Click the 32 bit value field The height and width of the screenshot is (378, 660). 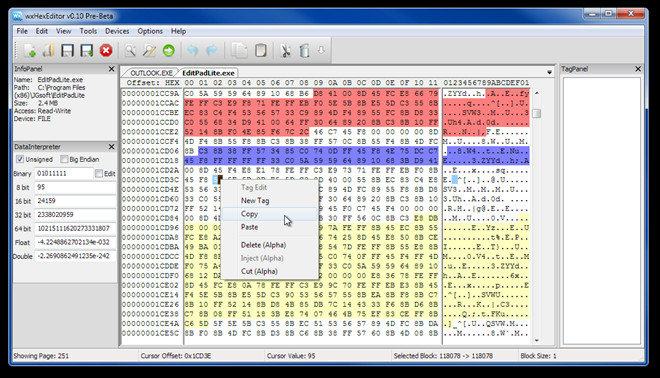click(x=75, y=215)
